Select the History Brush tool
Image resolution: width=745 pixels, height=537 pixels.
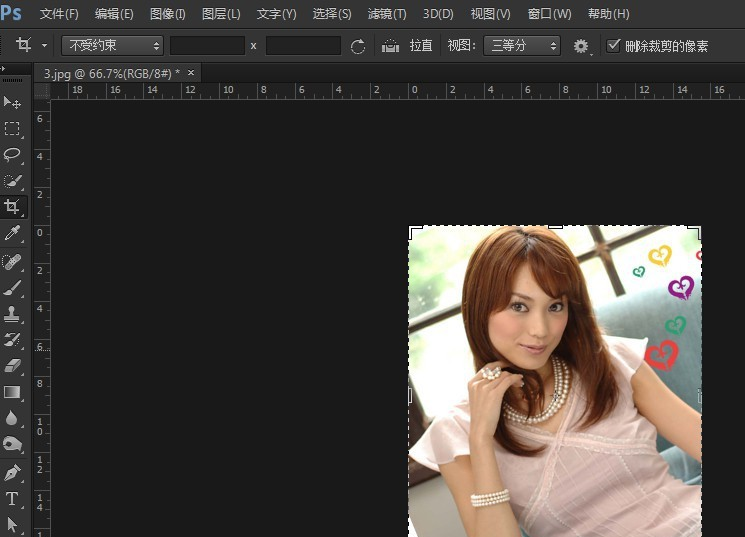12,339
